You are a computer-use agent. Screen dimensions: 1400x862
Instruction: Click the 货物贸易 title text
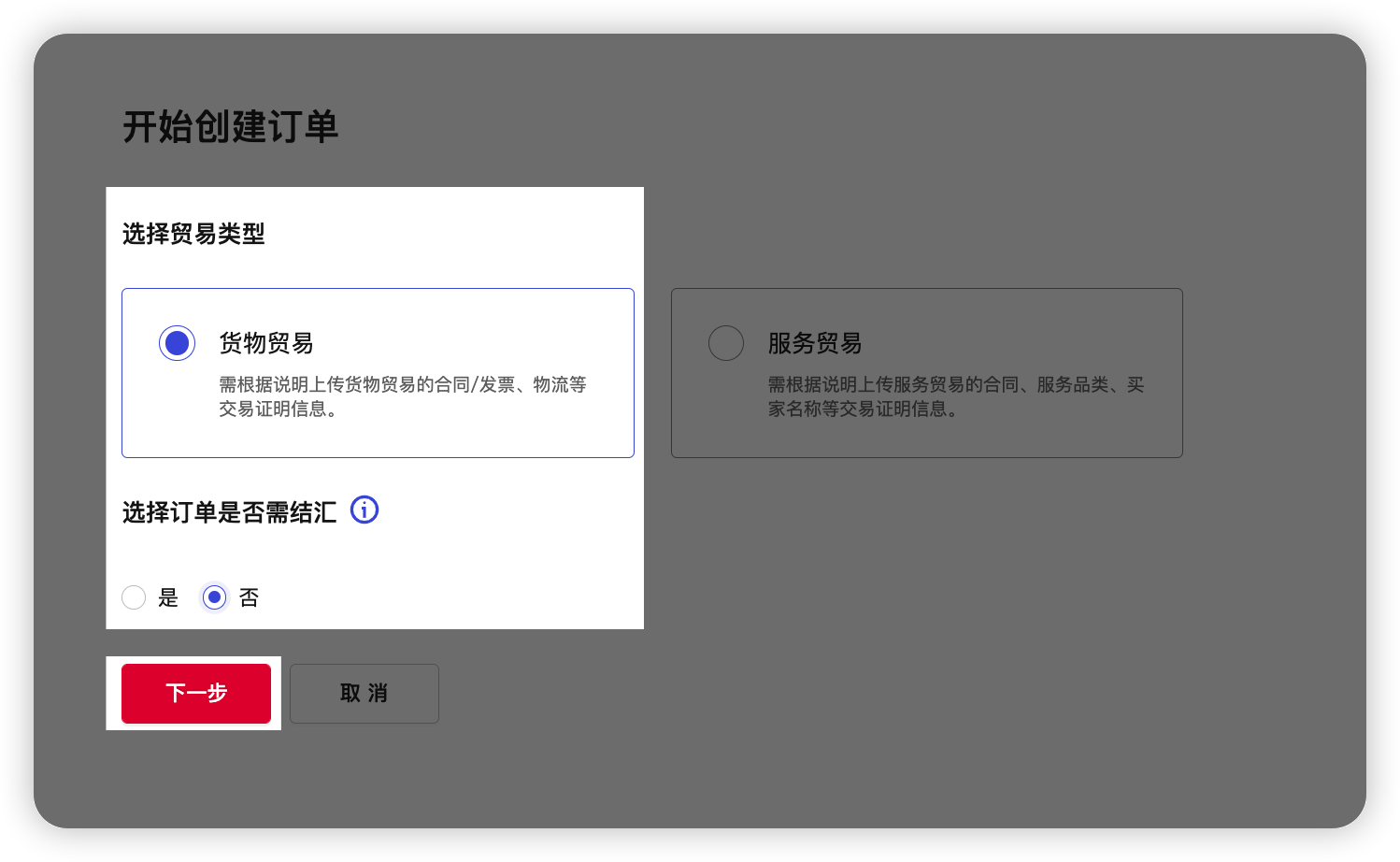click(266, 343)
